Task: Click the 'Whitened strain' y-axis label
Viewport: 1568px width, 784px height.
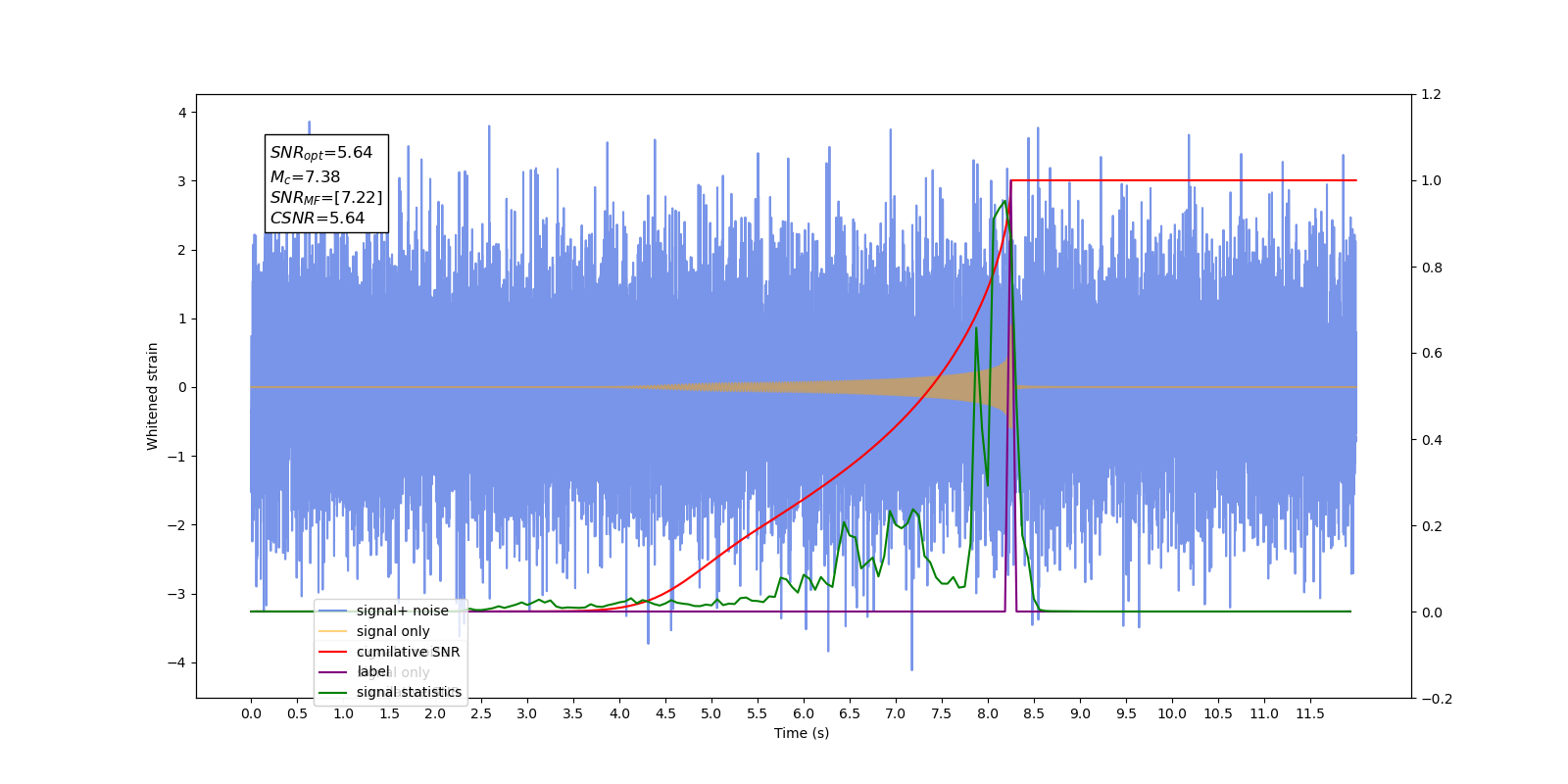Action: coord(152,396)
